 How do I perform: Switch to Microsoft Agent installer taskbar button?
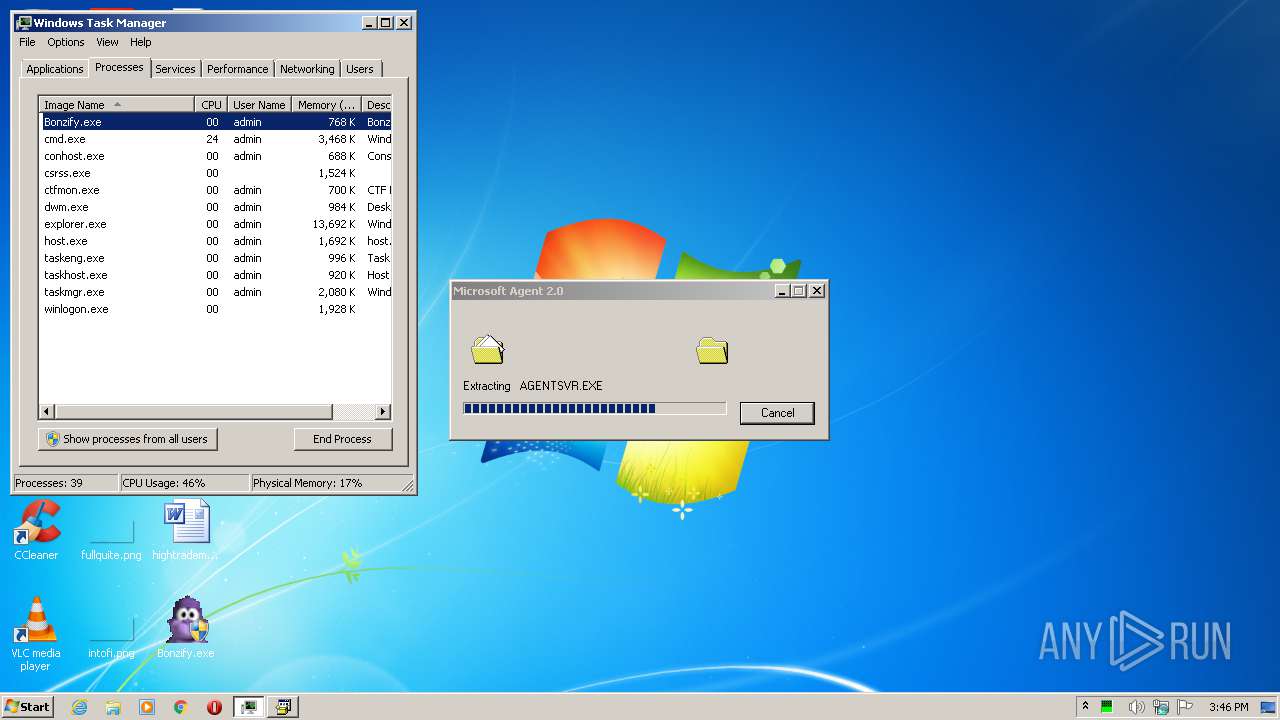pyautogui.click(x=283, y=707)
